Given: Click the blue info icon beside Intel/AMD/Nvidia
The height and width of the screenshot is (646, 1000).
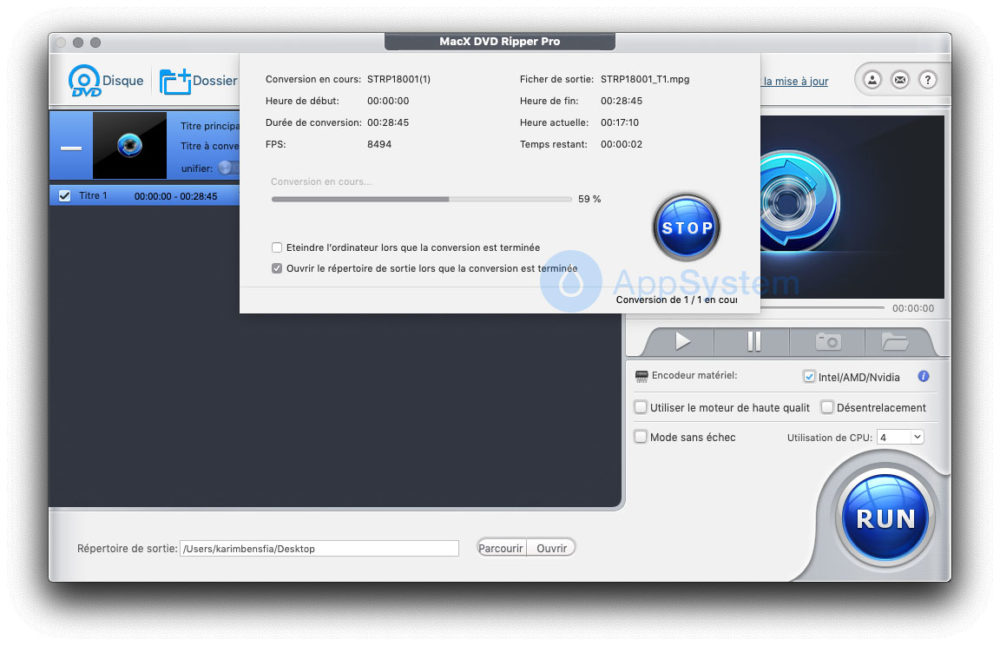Looking at the screenshot, I should [923, 377].
